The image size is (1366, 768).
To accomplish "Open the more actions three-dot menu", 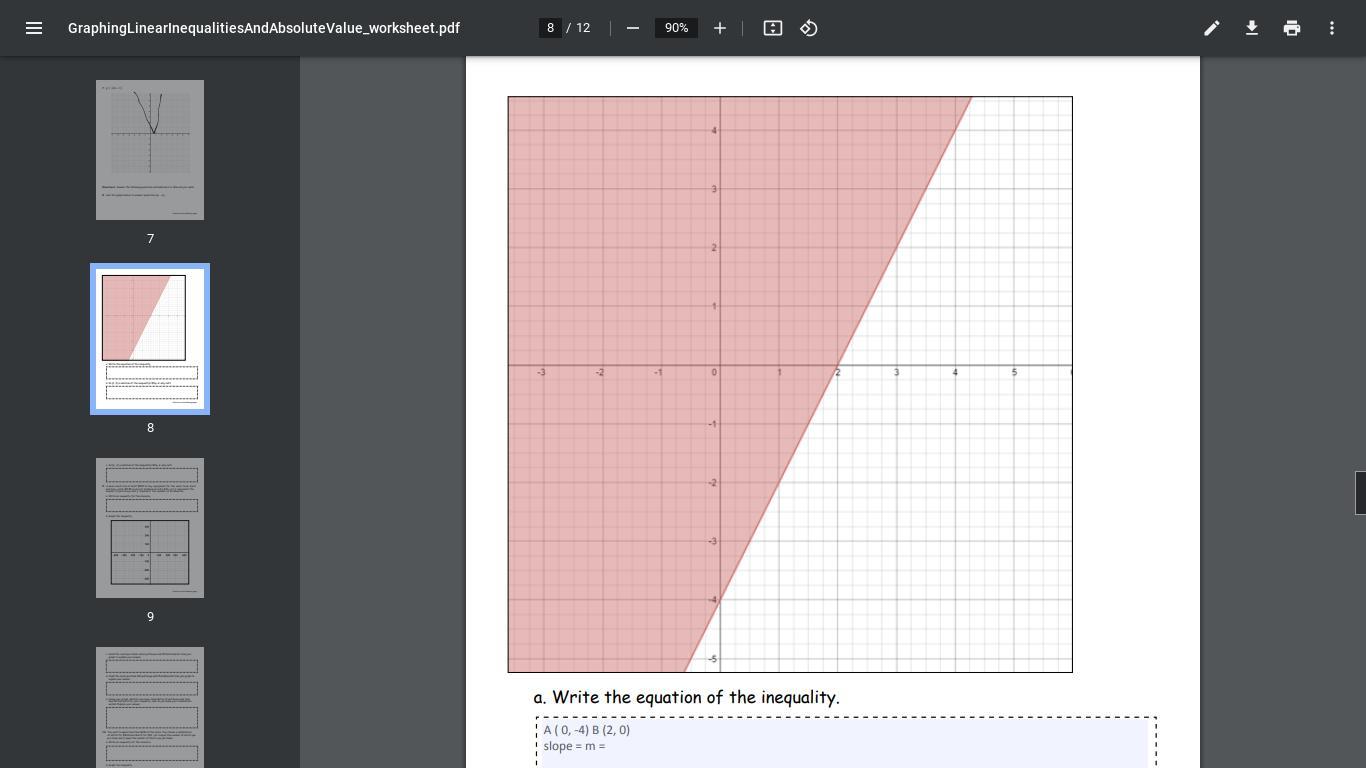I will [x=1332, y=28].
